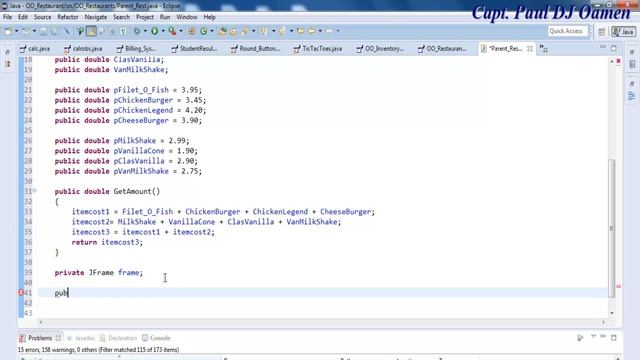The image size is (640, 360).
Task: Open the Debug dropdown arrow
Action: pos(145,31)
